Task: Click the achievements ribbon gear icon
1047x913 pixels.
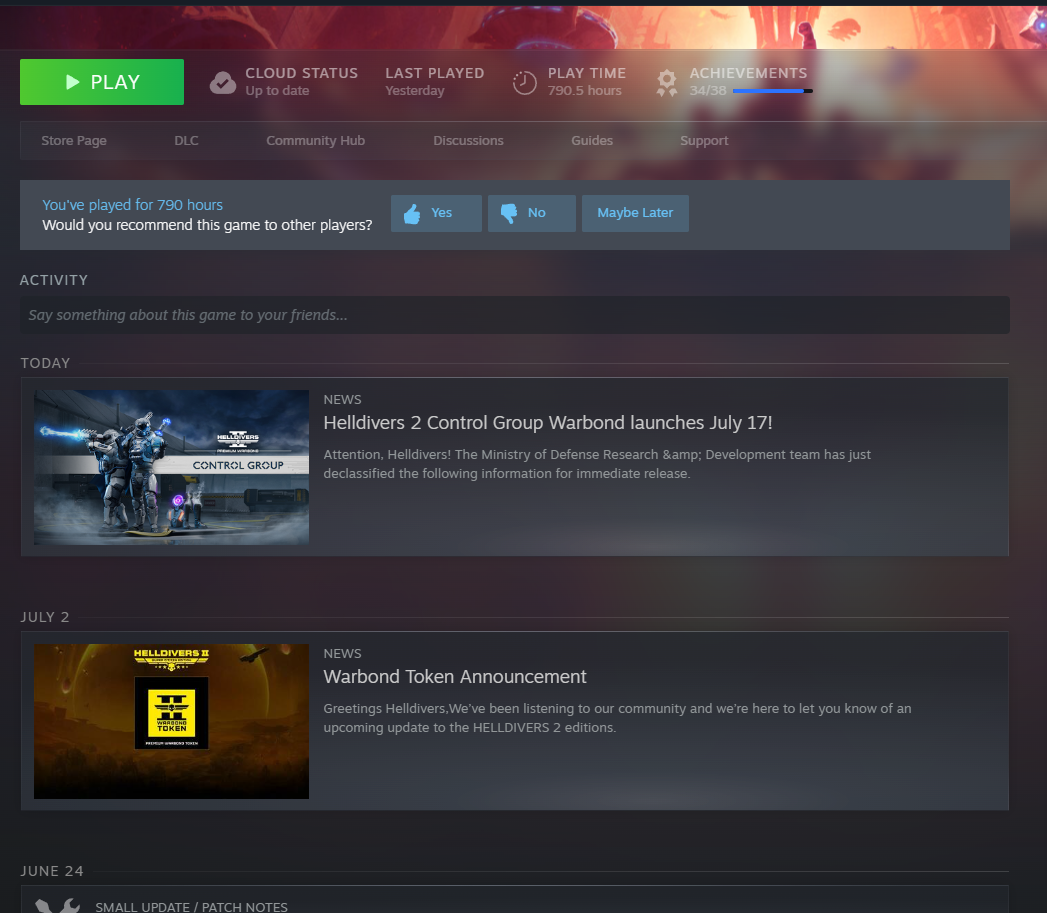Action: point(666,83)
